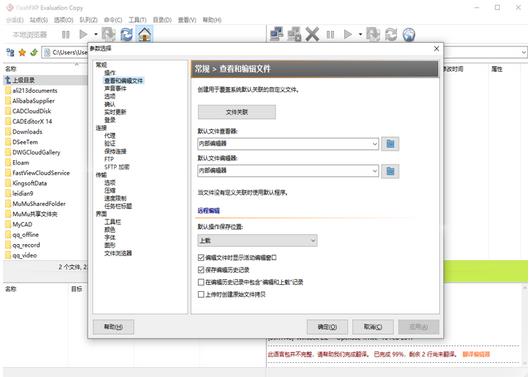Open the 工具(T) menu
The image size is (530, 377).
point(138,20)
